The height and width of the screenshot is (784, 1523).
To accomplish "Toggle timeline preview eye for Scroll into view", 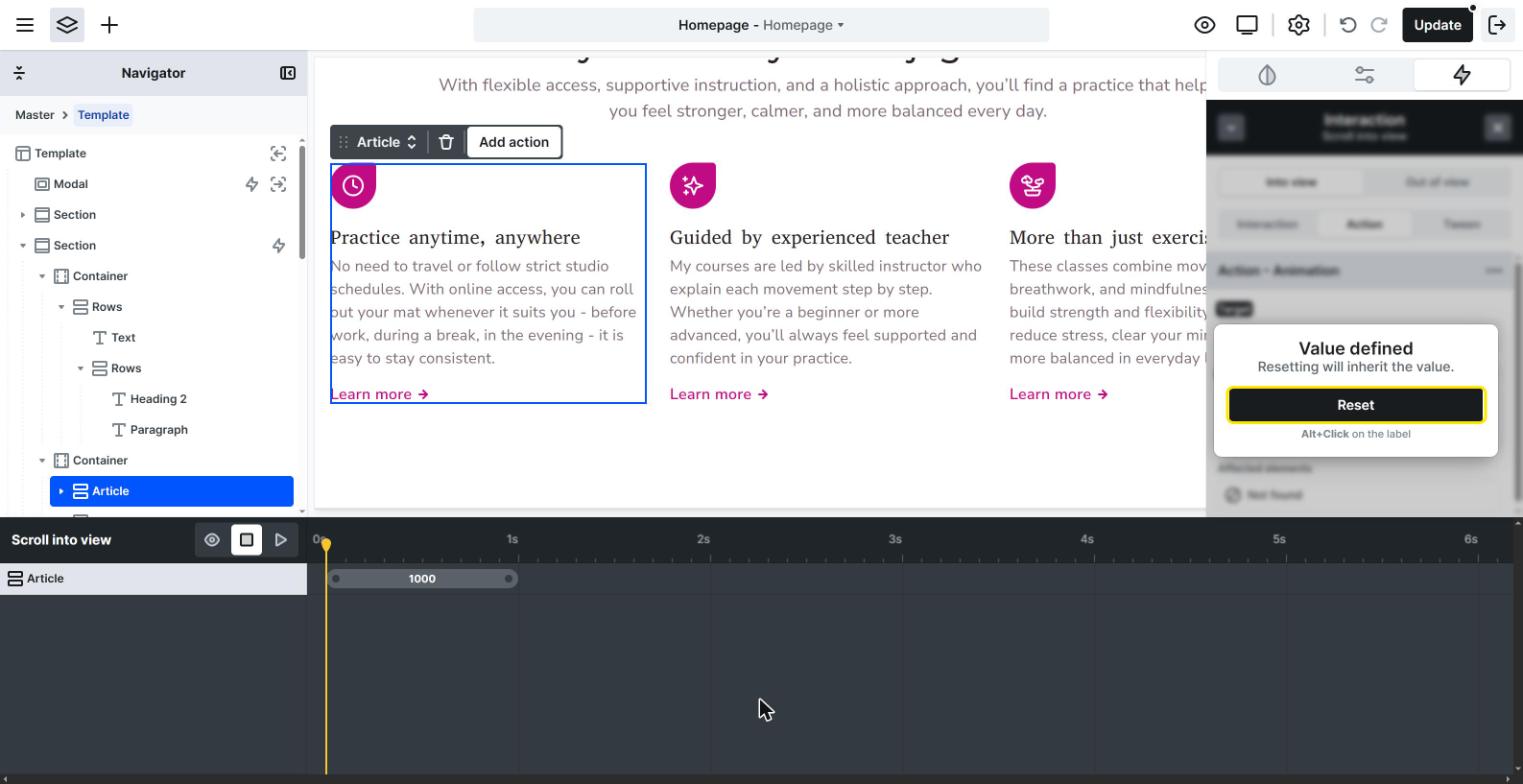I will point(212,540).
